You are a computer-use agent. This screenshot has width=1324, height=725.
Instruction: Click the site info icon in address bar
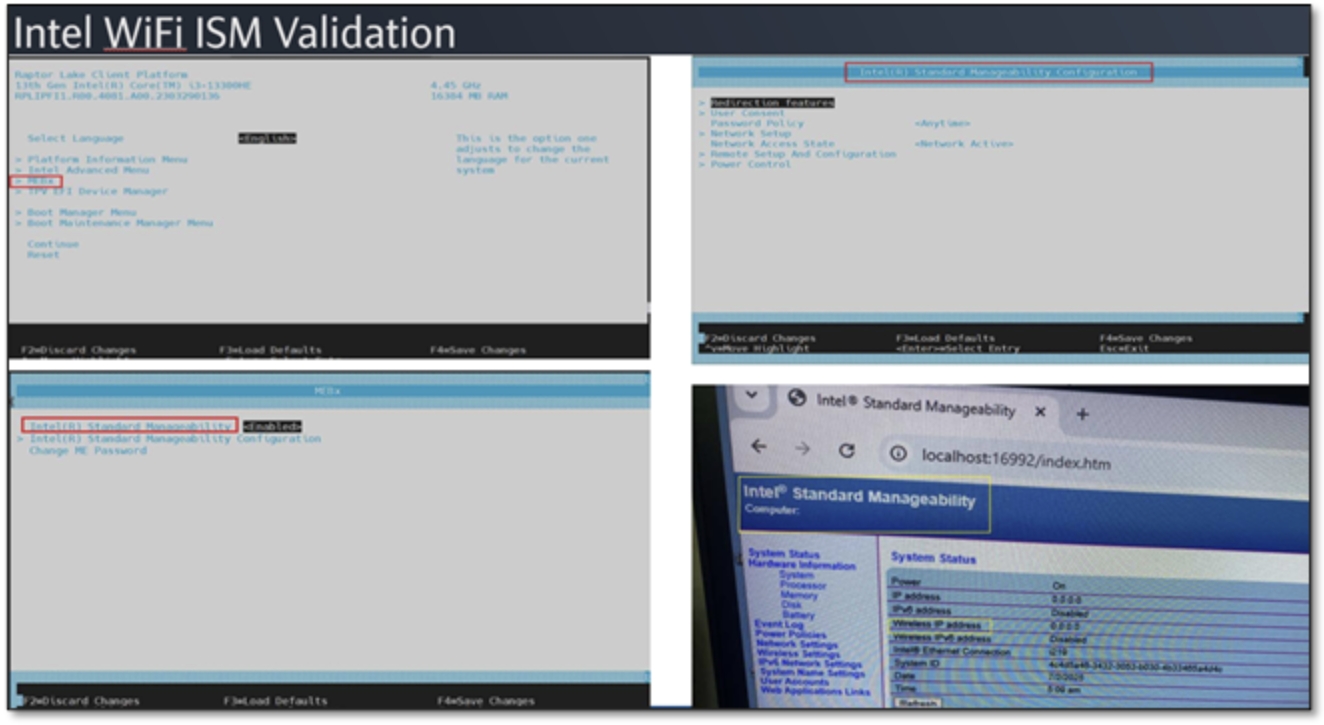tap(898, 454)
